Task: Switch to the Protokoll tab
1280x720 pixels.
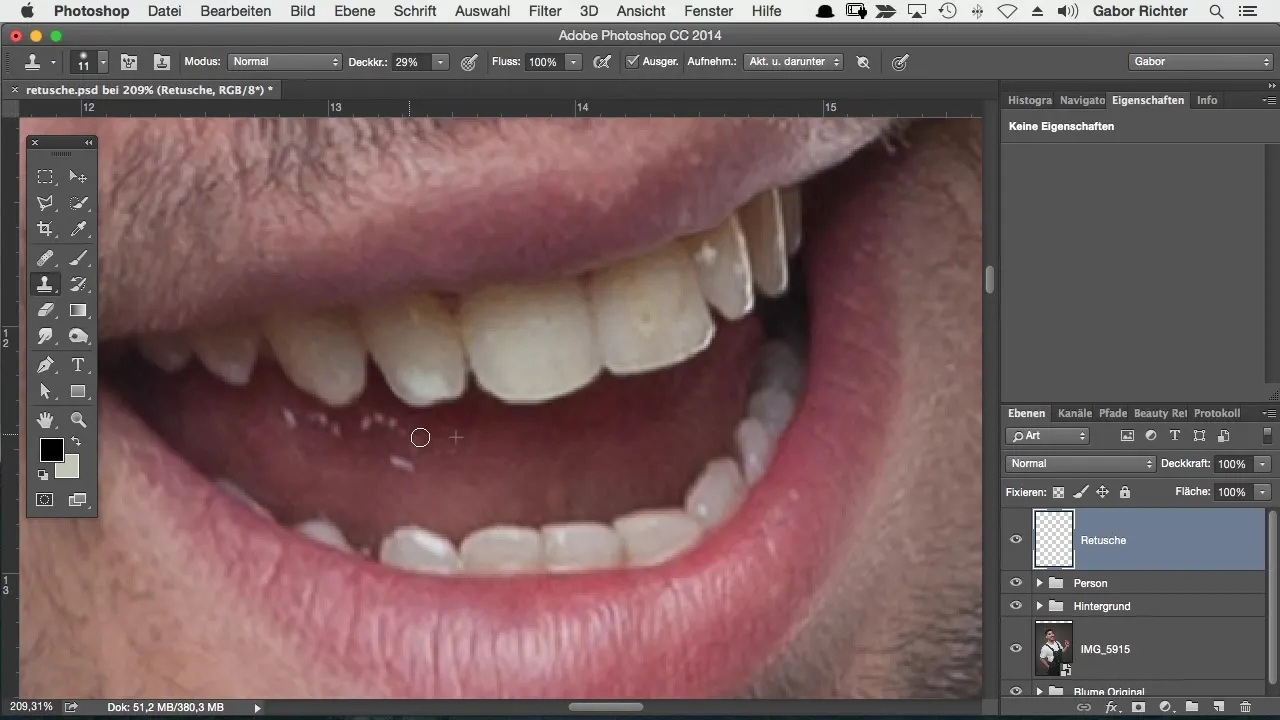Action: (1217, 413)
